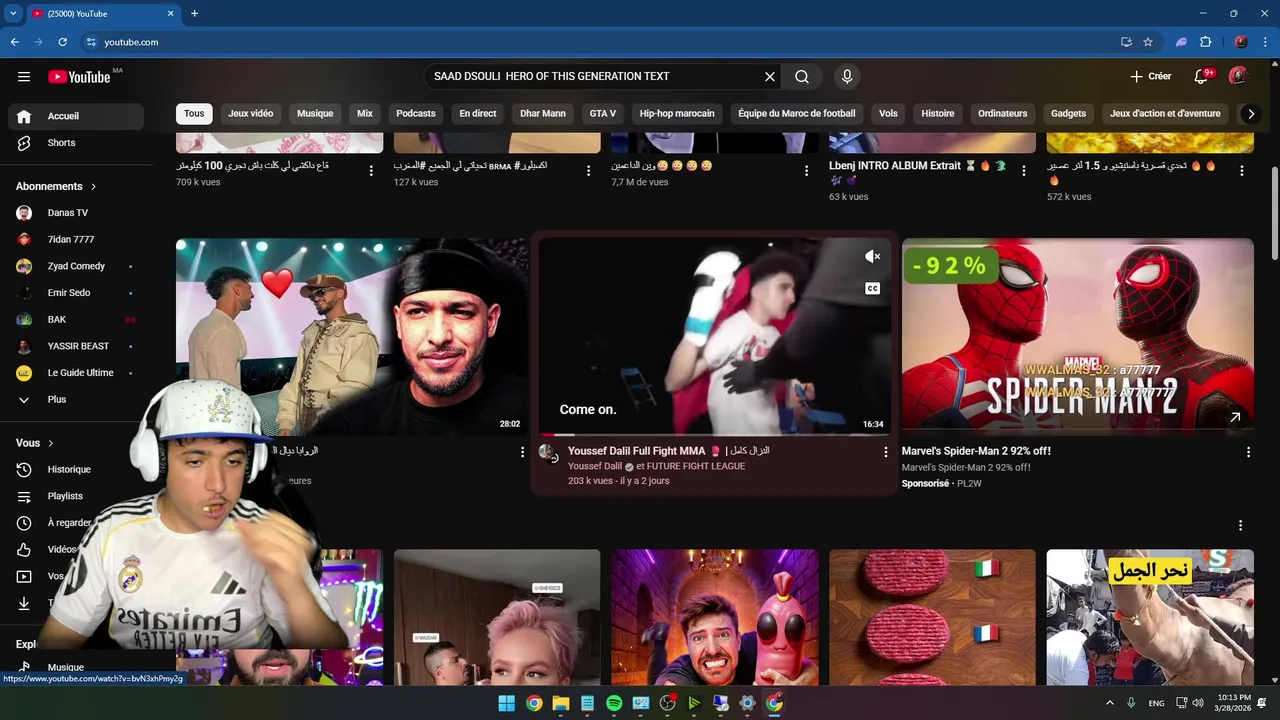This screenshot has width=1280, height=720.
Task: Open Playlists in the sidebar
Action: 76,496
